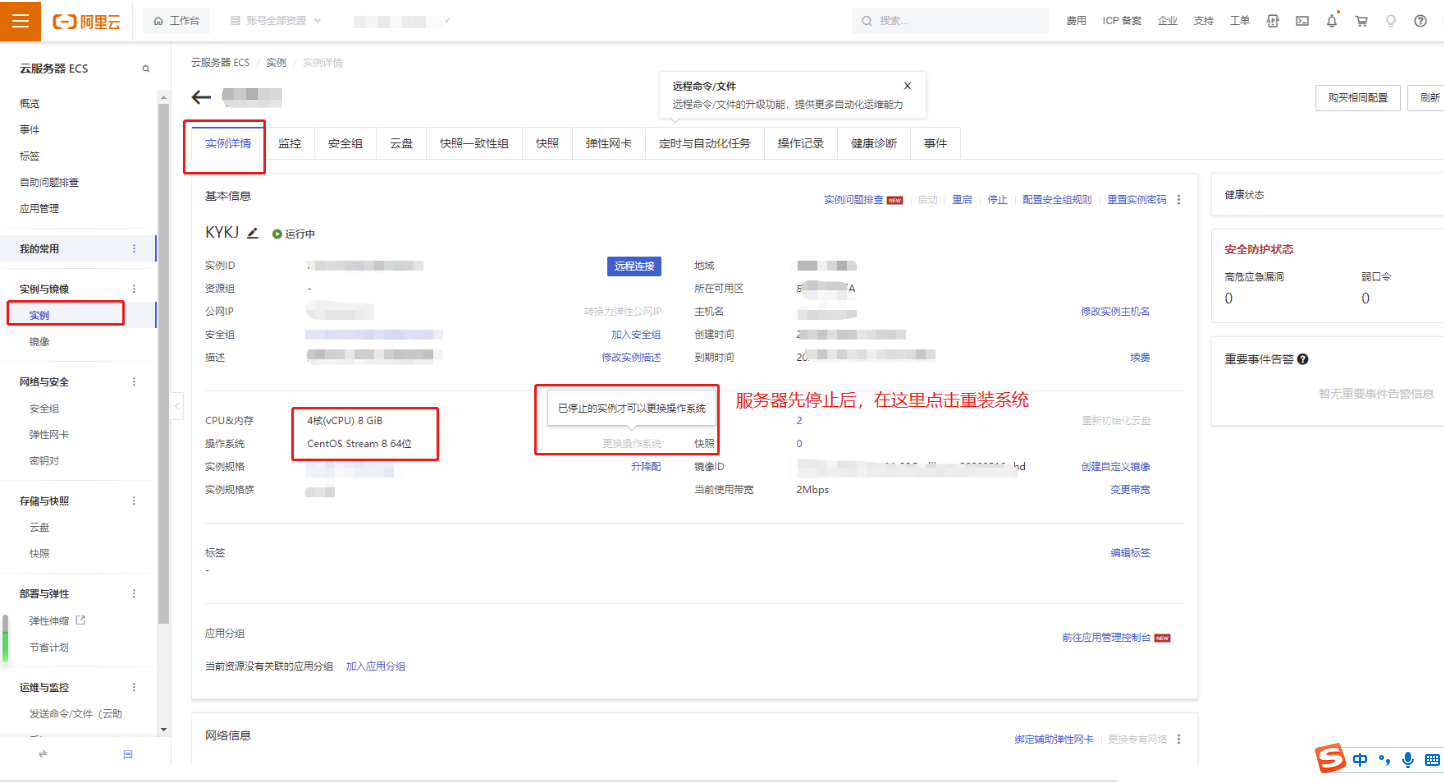The width and height of the screenshot is (1444, 782).
Task: Click help icon beside 重要事件告警
Action: [1303, 359]
